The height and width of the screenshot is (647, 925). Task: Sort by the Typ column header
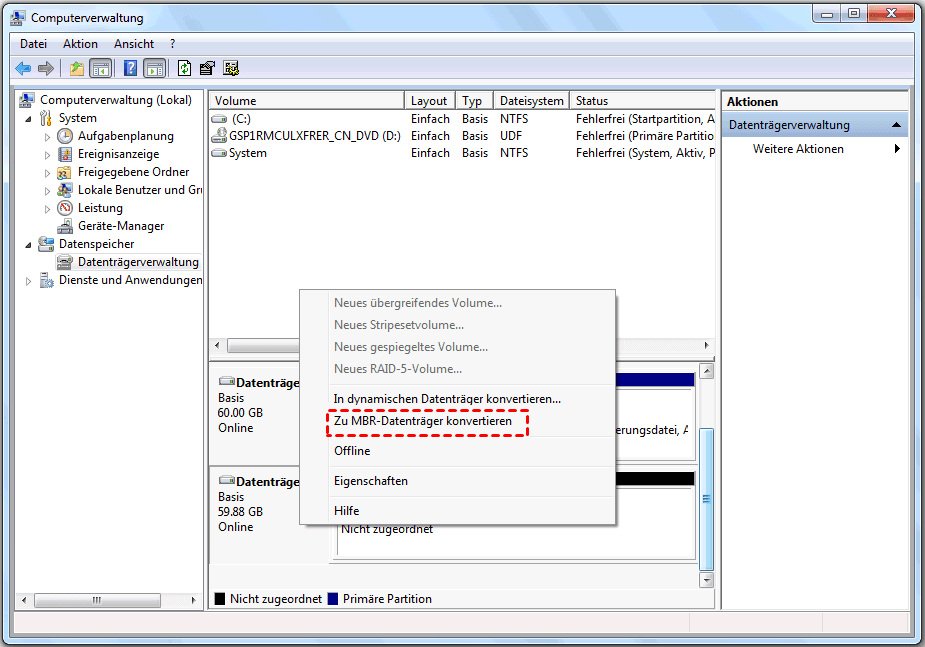(x=474, y=101)
